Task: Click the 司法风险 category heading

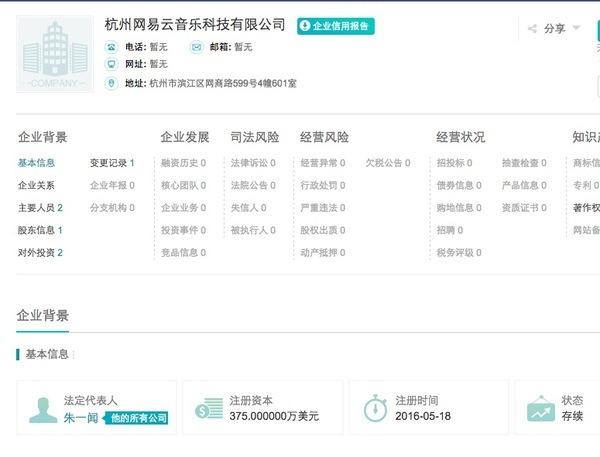Action: click(254, 137)
